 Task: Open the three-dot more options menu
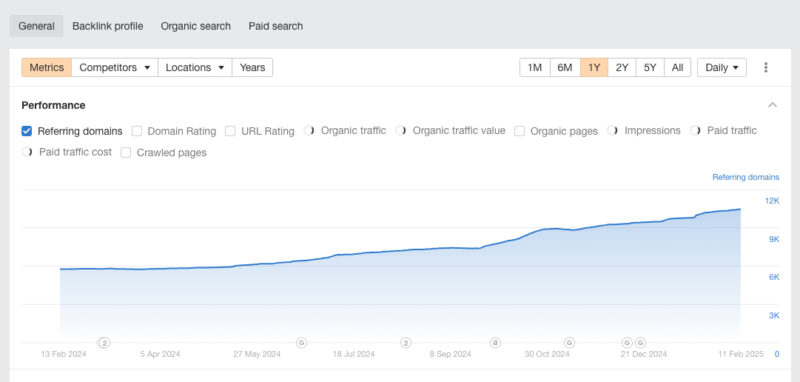click(x=765, y=67)
